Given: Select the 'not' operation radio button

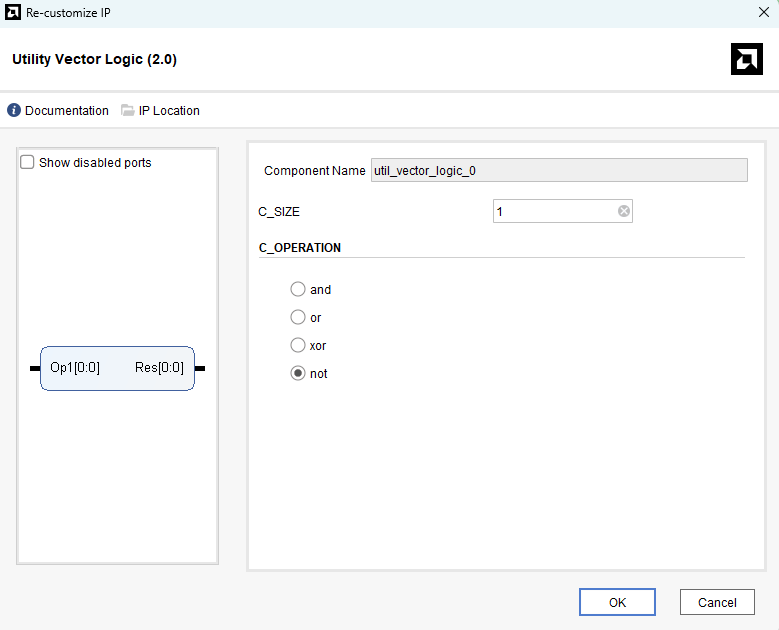Looking at the screenshot, I should click(298, 373).
